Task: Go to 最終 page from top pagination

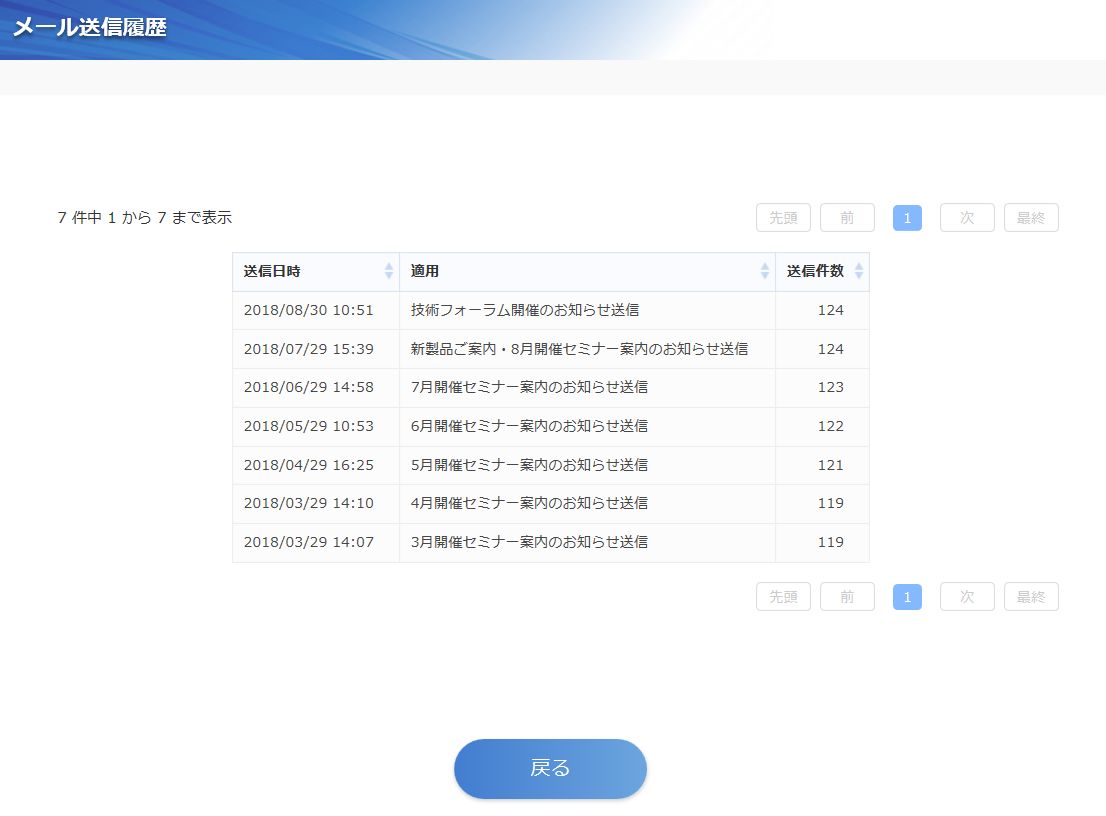Action: click(1031, 218)
